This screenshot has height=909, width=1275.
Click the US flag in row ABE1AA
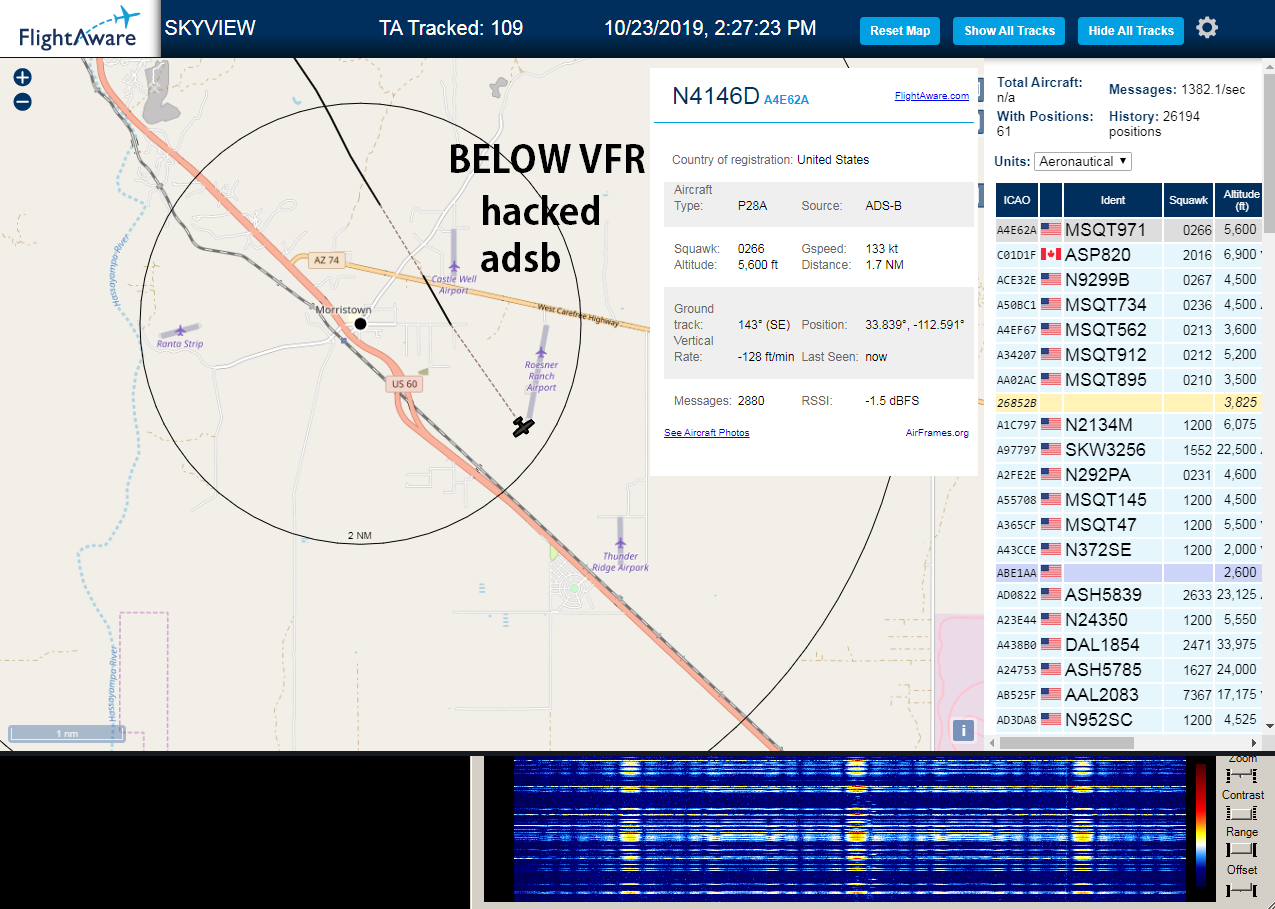(1051, 572)
